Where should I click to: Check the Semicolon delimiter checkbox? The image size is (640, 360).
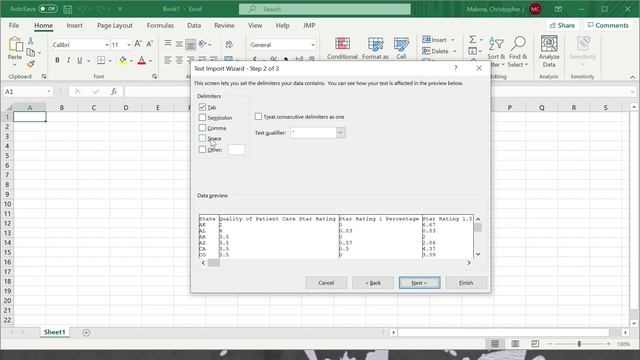pos(202,118)
